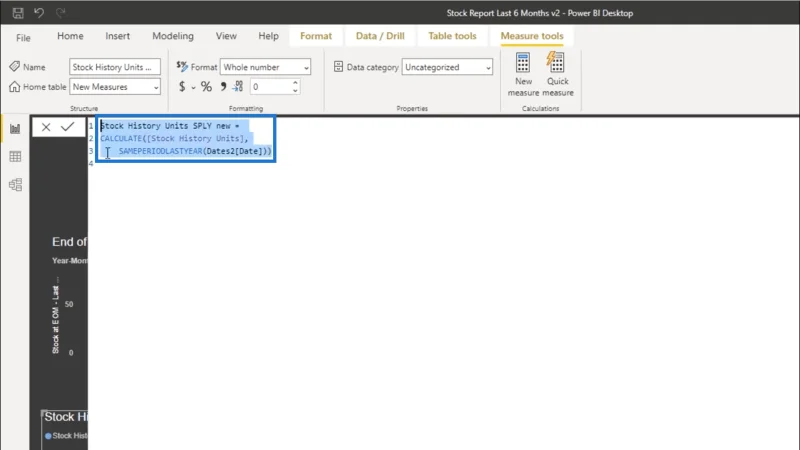Switch to Home ribbon tab

point(70,36)
